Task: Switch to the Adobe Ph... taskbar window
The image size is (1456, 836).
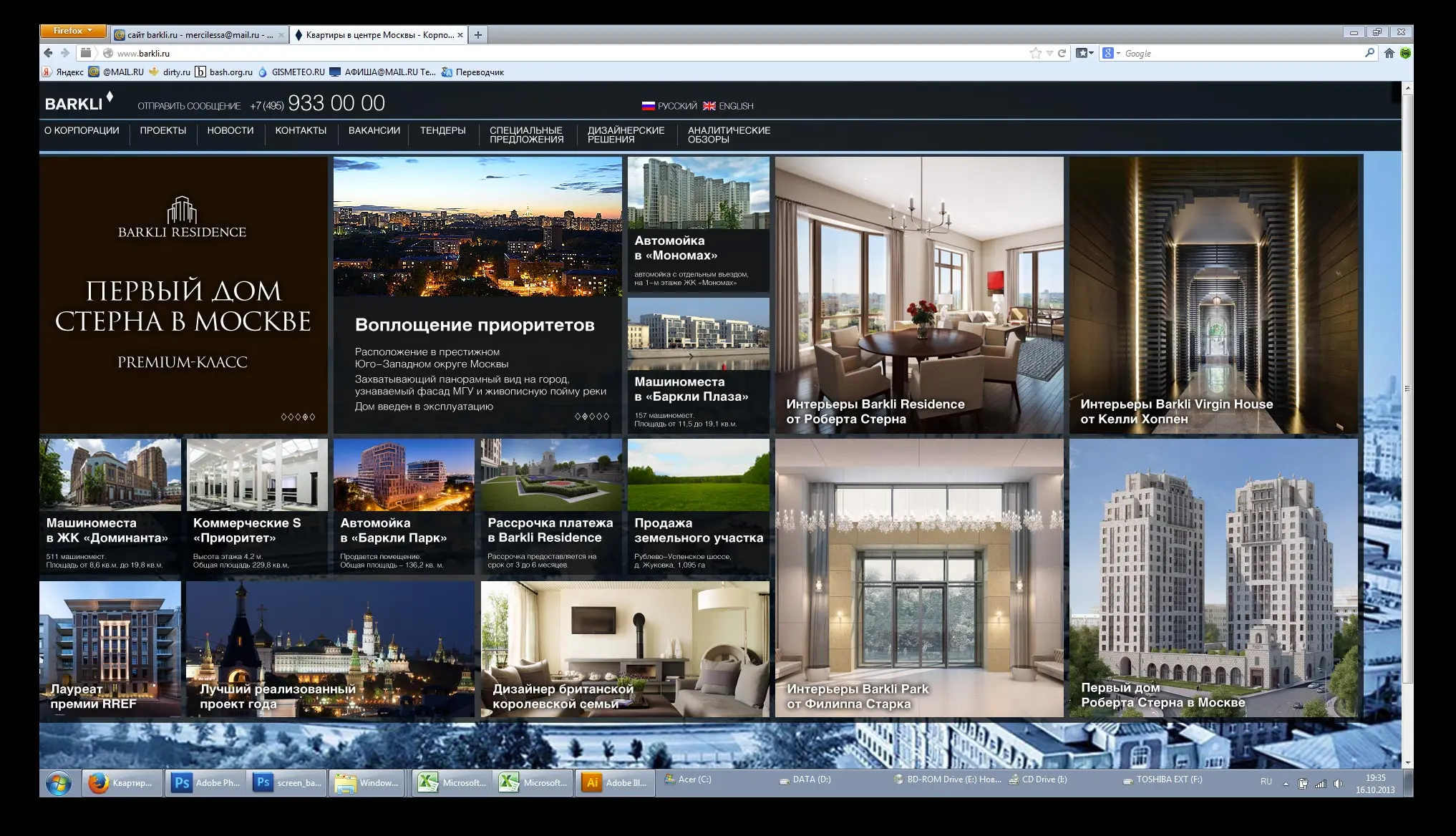Action: coord(205,783)
